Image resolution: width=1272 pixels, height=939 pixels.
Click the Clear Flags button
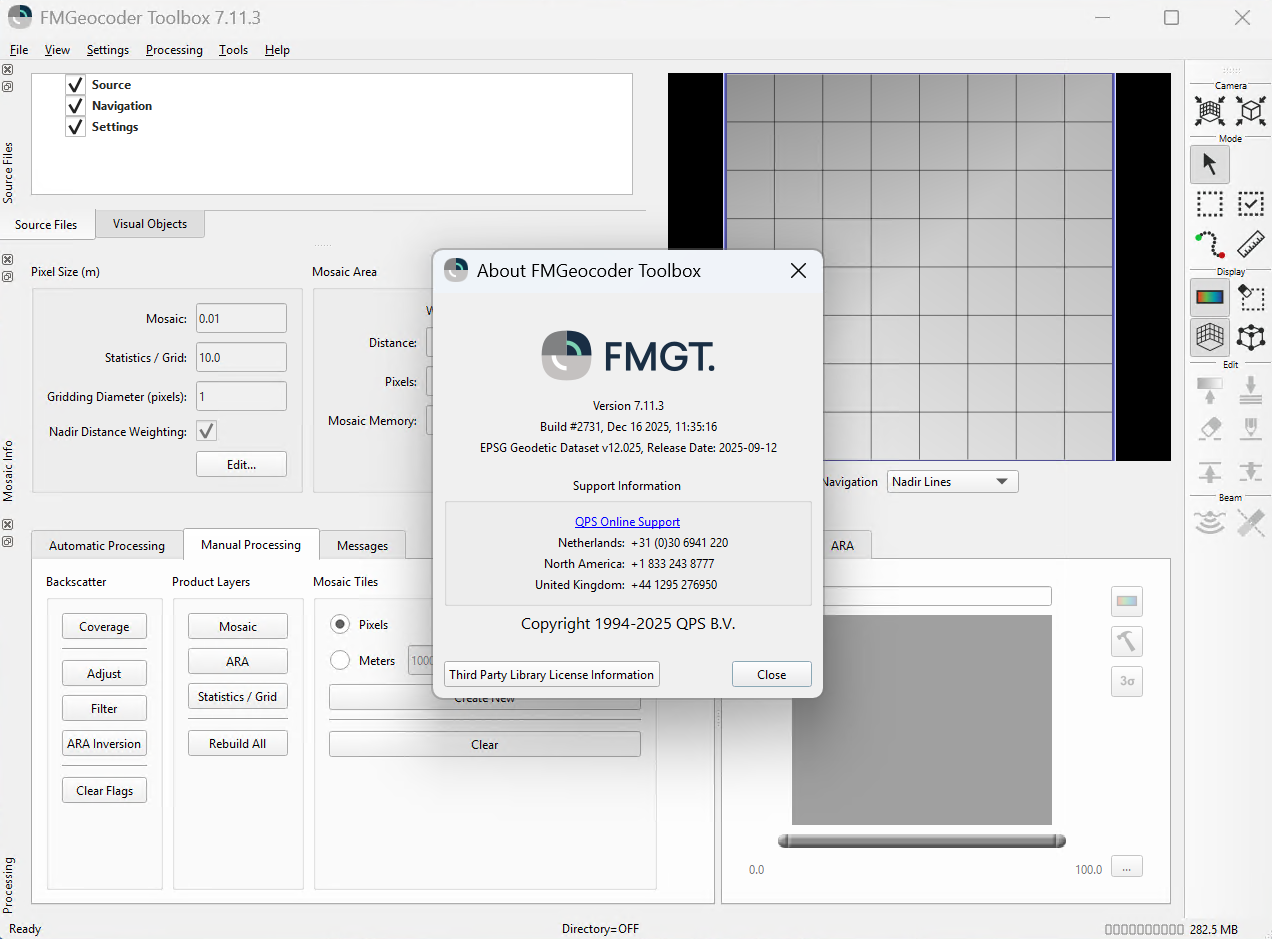pyautogui.click(x=104, y=790)
